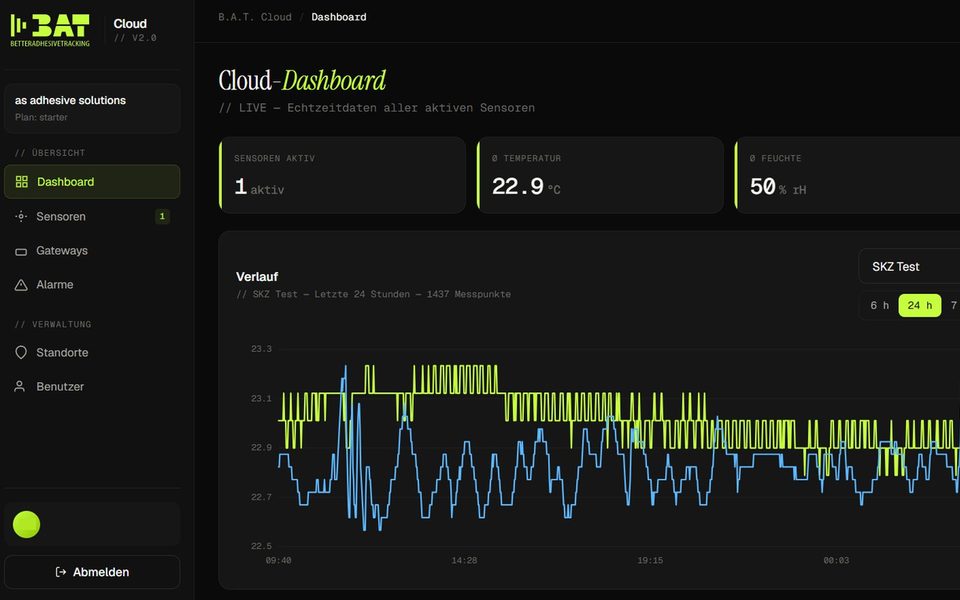
Task: Click the Cloud-Dashboard page title
Action: pos(302,80)
